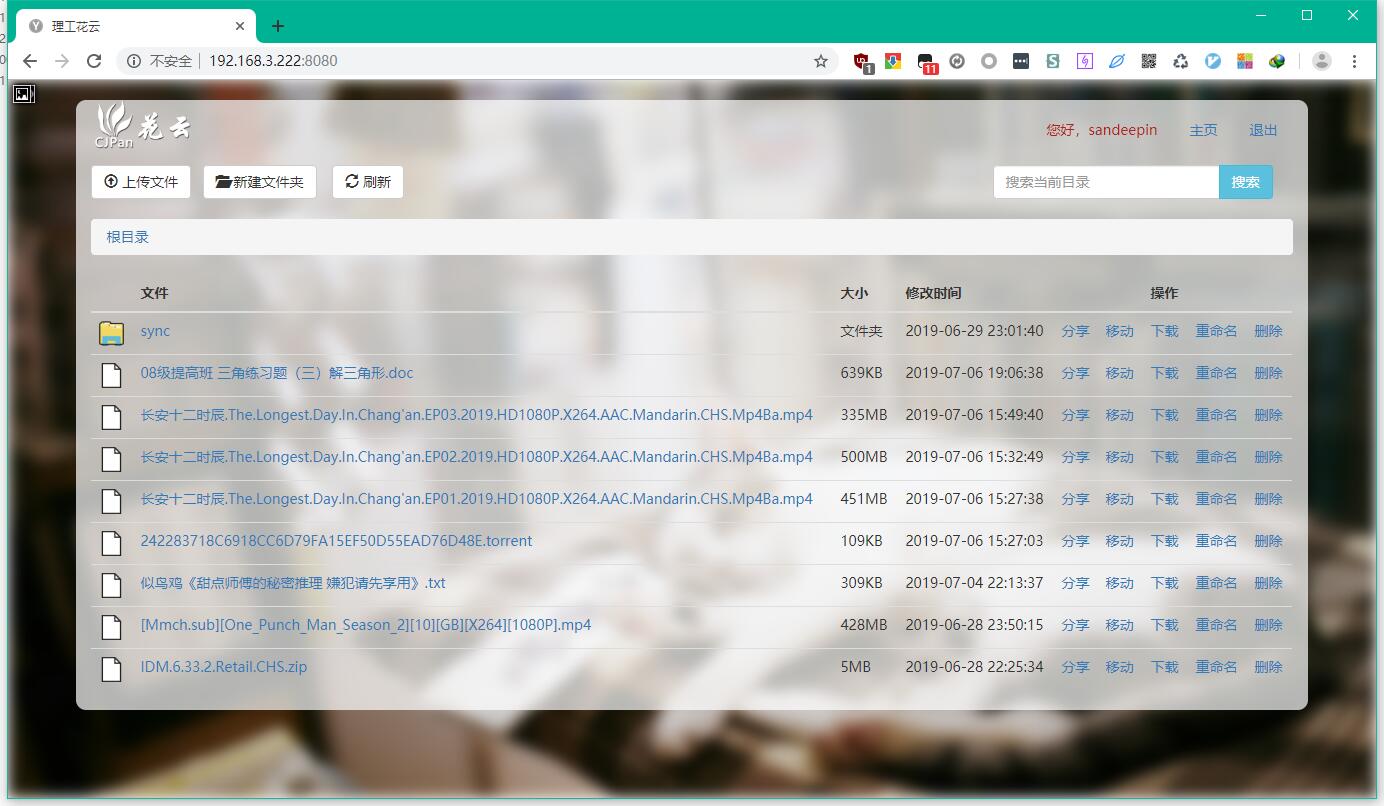Click the 上传文件 upload button
1384x806 pixels.
point(141,182)
